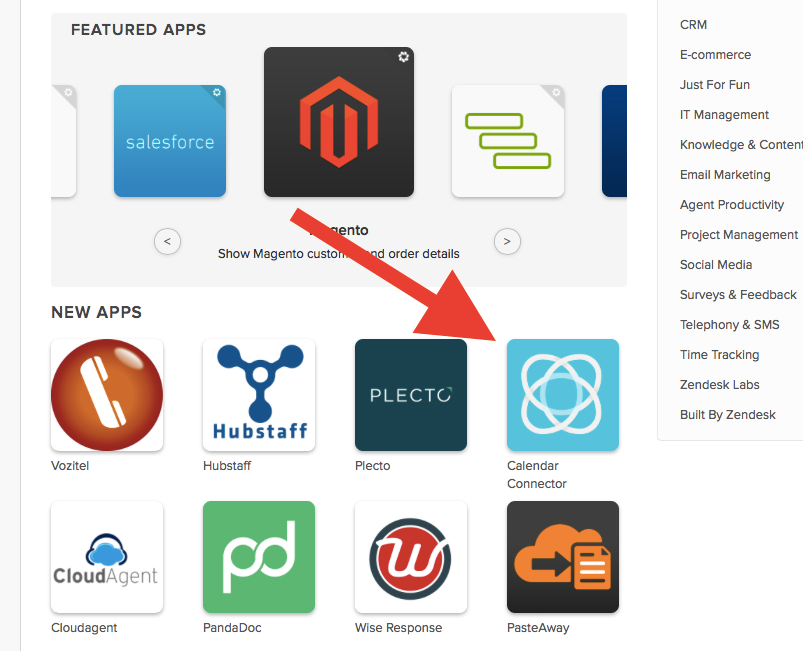Screen dimensions: 803x651
Task: Show next featured app with right arrow
Action: [x=508, y=241]
